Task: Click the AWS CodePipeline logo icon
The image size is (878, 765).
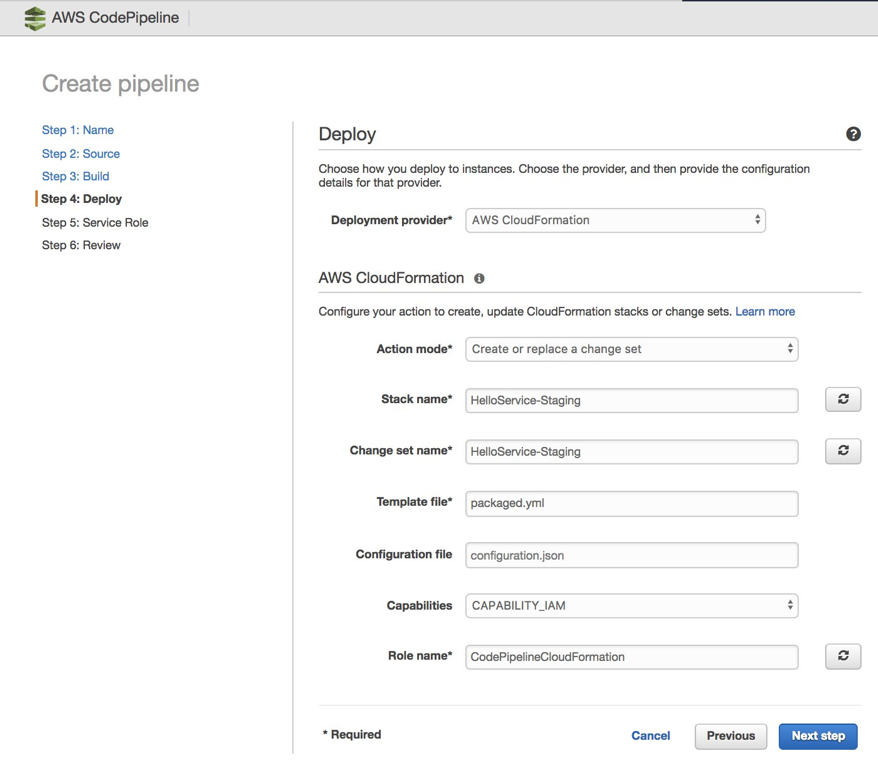Action: point(35,19)
